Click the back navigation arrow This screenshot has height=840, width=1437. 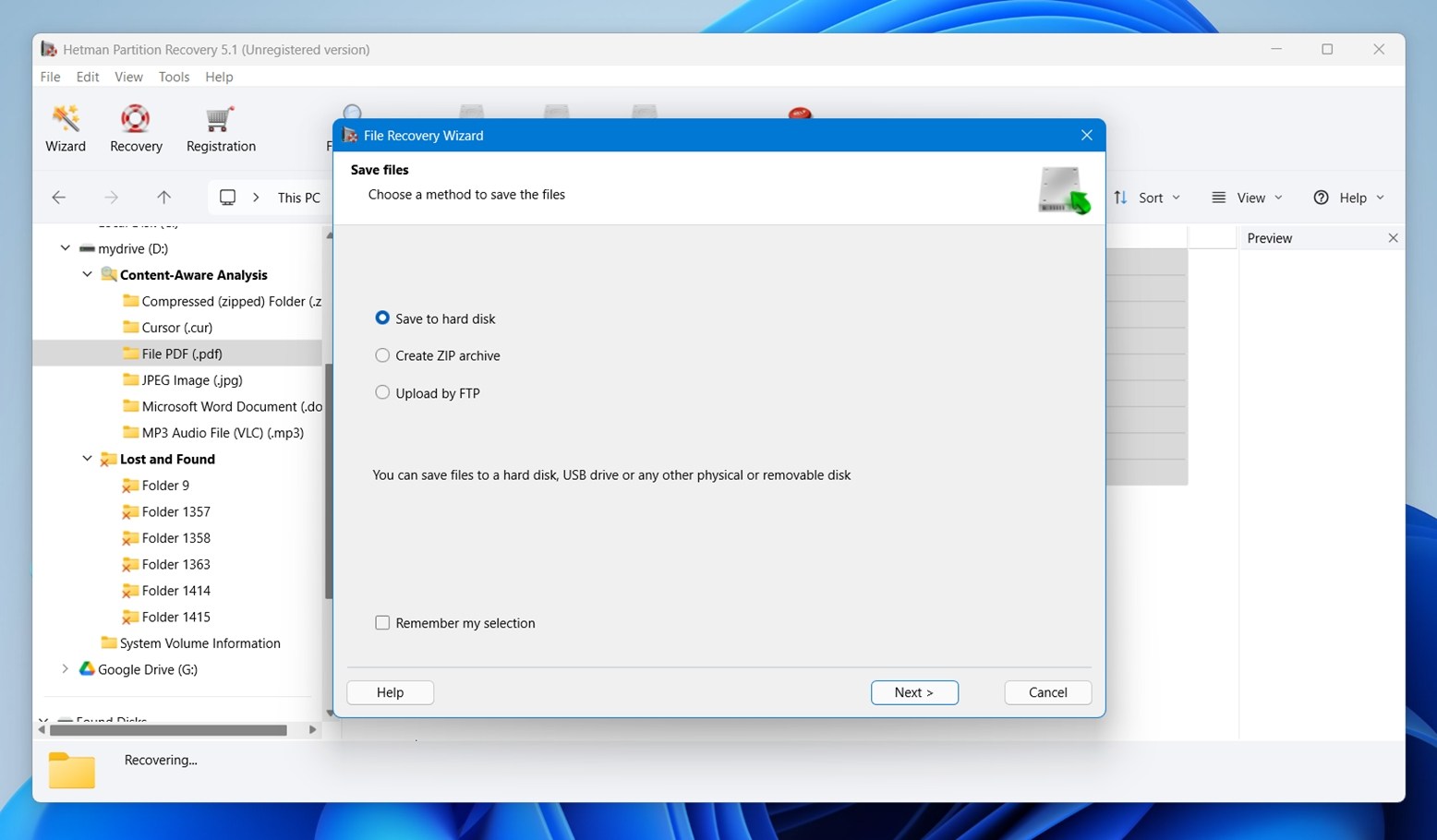tap(58, 197)
